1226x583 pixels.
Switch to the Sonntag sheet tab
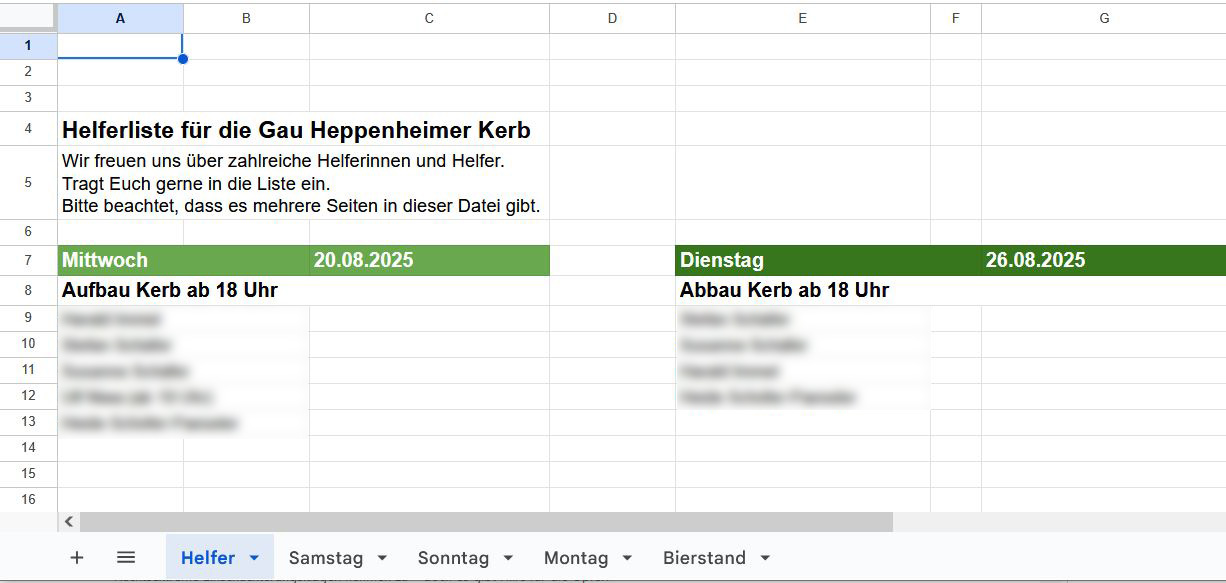pyautogui.click(x=453, y=558)
